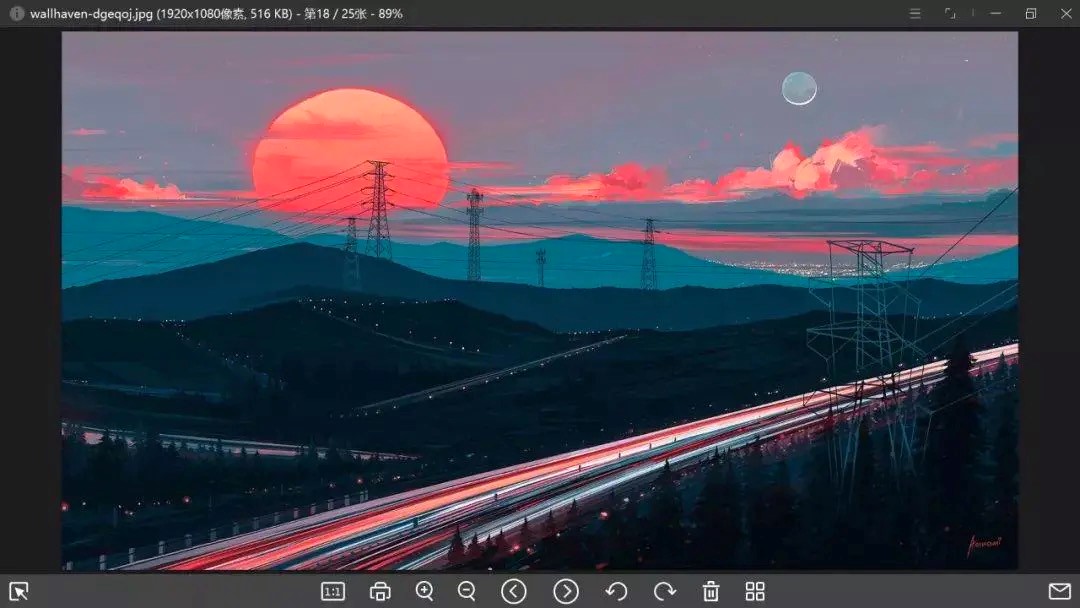Click the selection arrow icon at bottom left
The height and width of the screenshot is (608, 1080).
coord(19,591)
